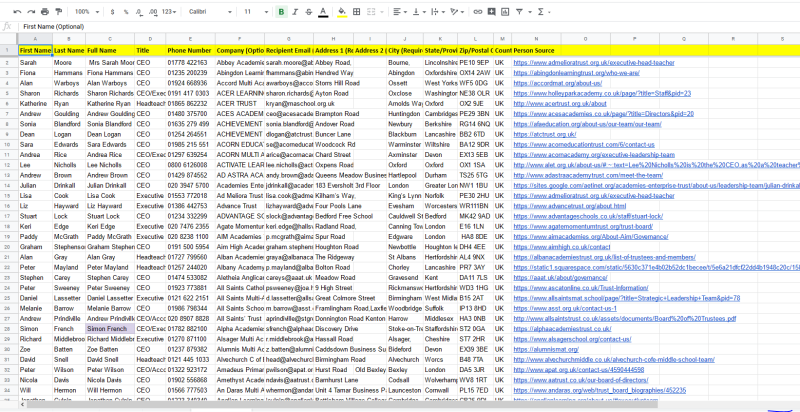Expand the merge cells options arrow

(382, 12)
